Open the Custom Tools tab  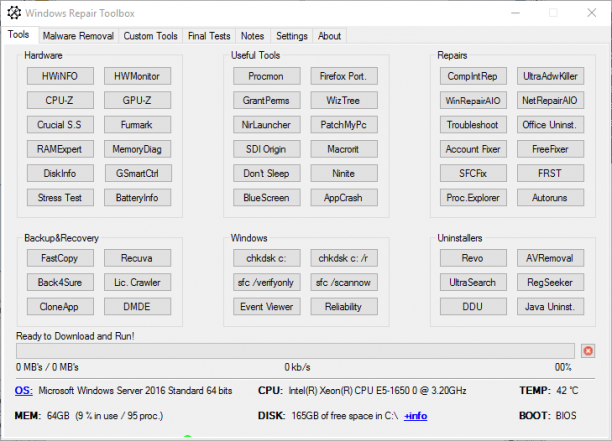(x=150, y=36)
